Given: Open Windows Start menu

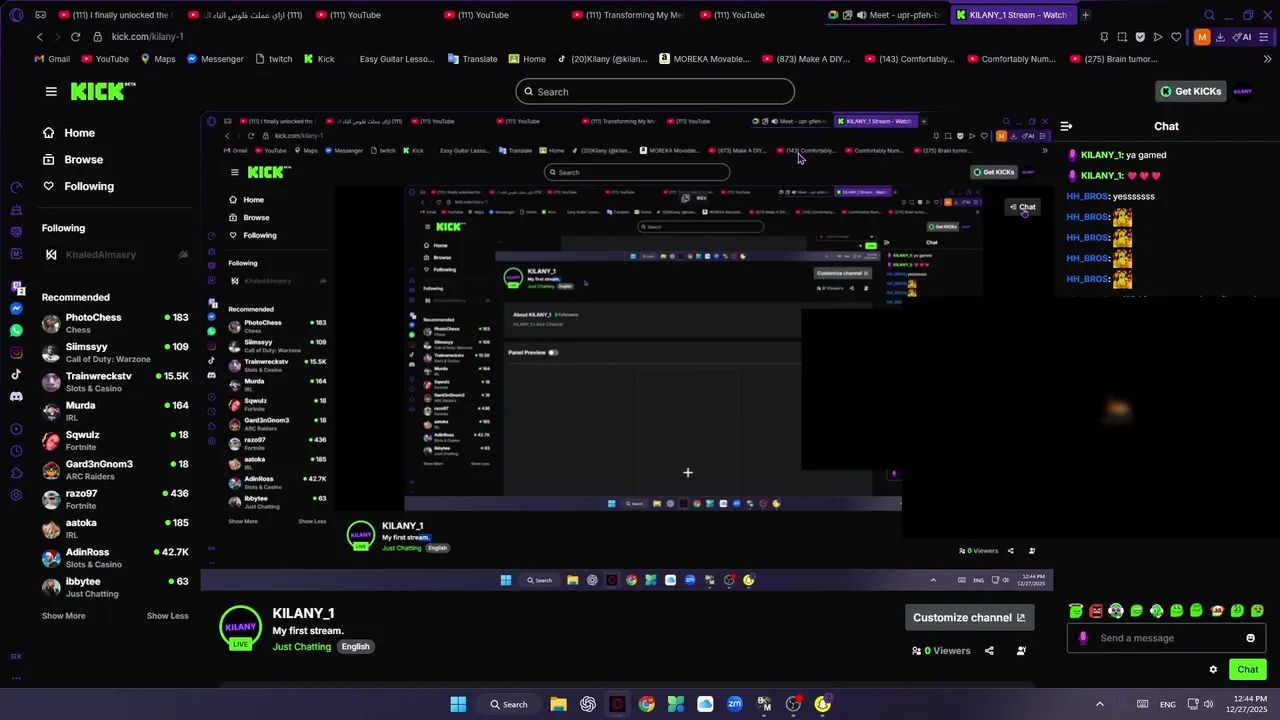Looking at the screenshot, I should [x=458, y=704].
